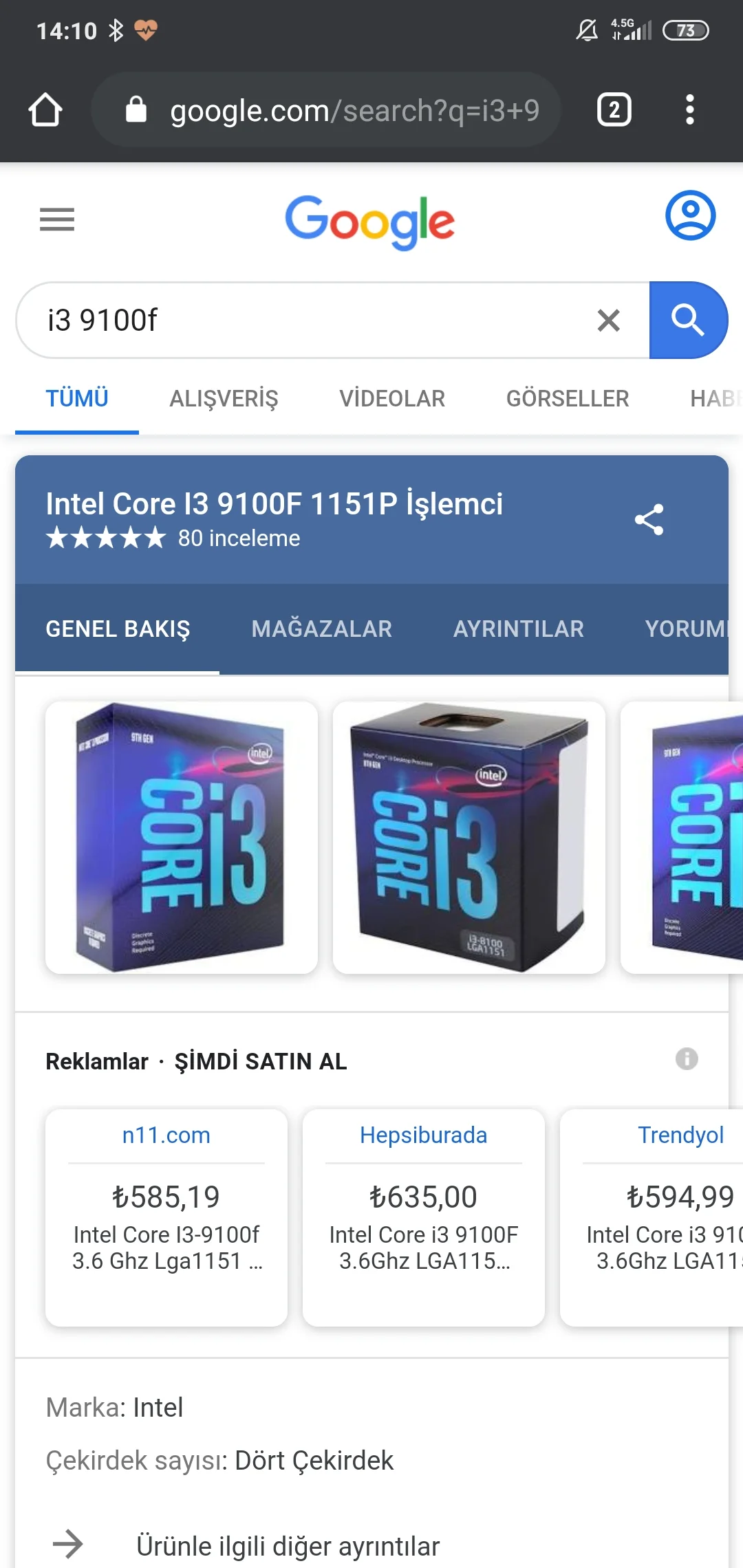The image size is (743, 1568).
Task: Tap the Google account profile icon
Action: (690, 216)
